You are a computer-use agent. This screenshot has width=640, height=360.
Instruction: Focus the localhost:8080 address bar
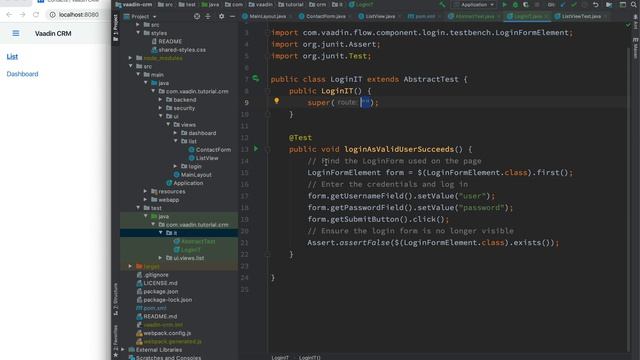[78, 15]
